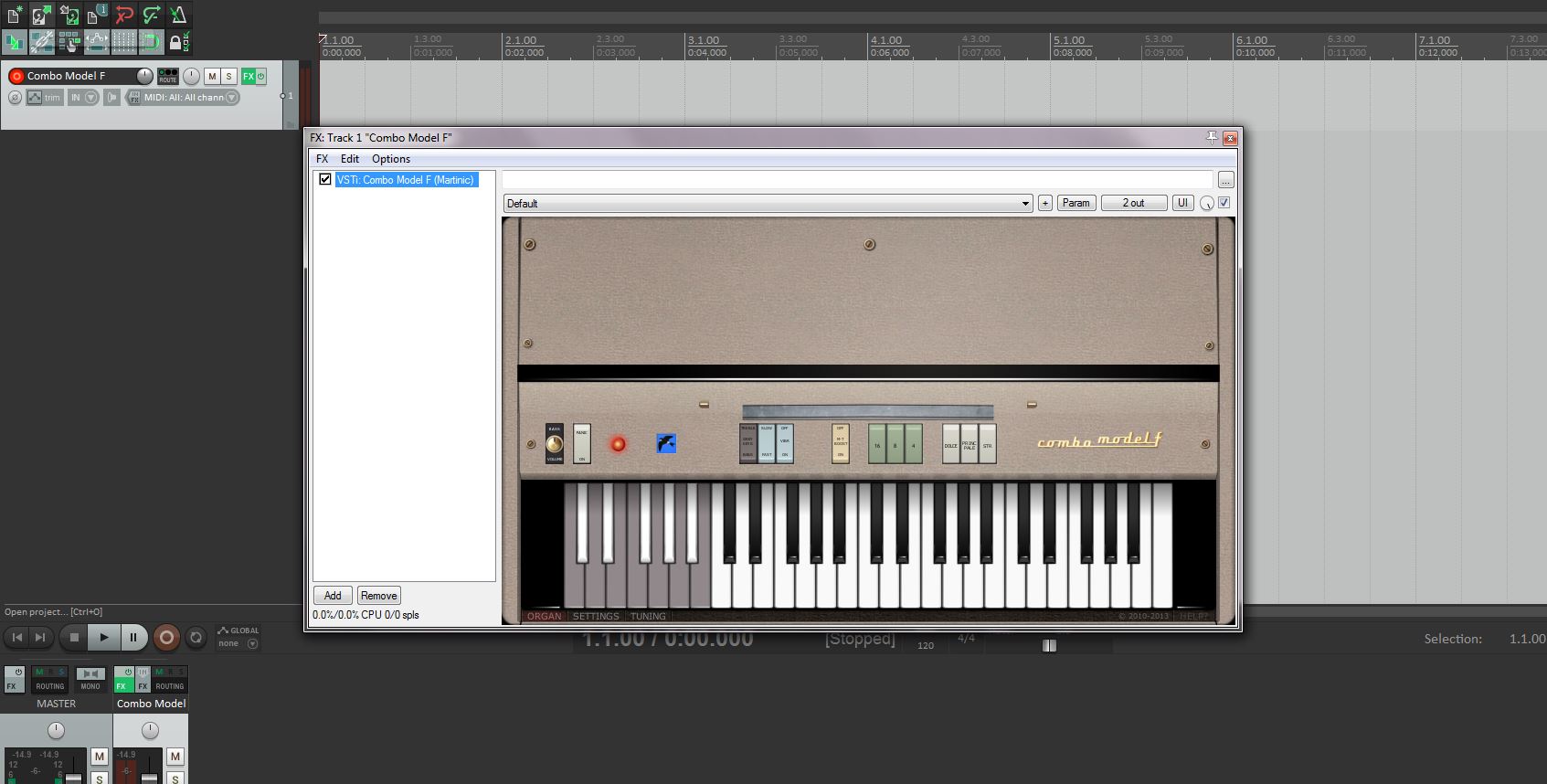1547x784 pixels.
Task: Click the track pan knob beside ROUTE
Action: point(191,76)
